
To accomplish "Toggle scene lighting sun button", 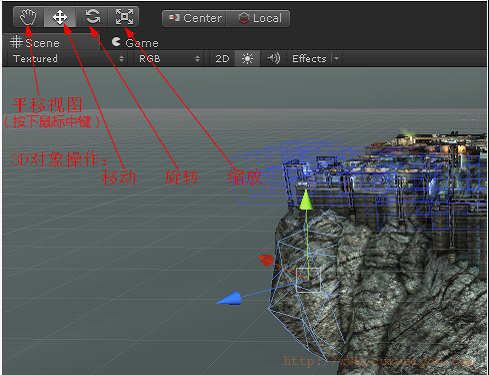I will point(247,59).
